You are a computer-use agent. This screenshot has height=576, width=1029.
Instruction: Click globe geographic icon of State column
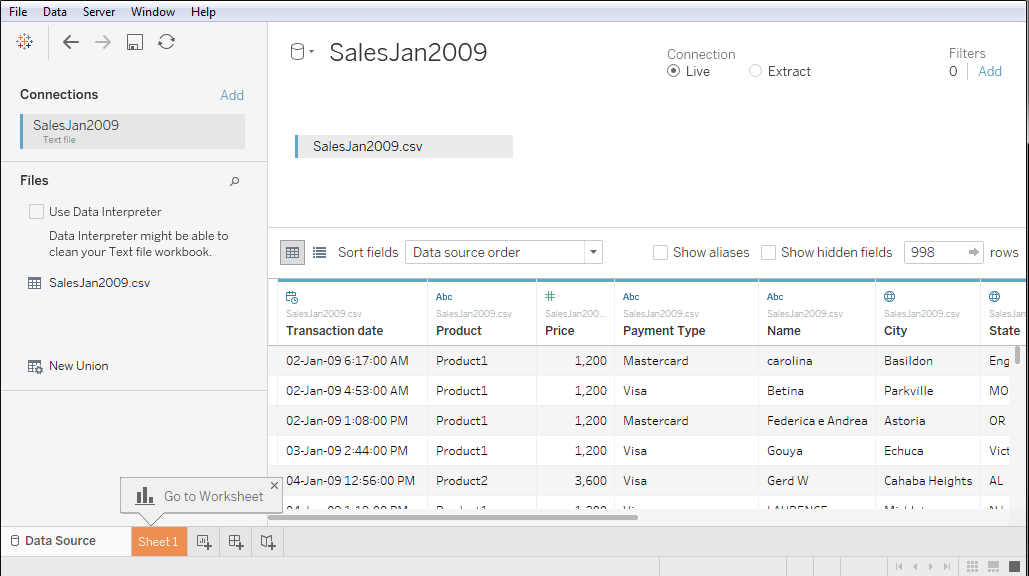[995, 297]
